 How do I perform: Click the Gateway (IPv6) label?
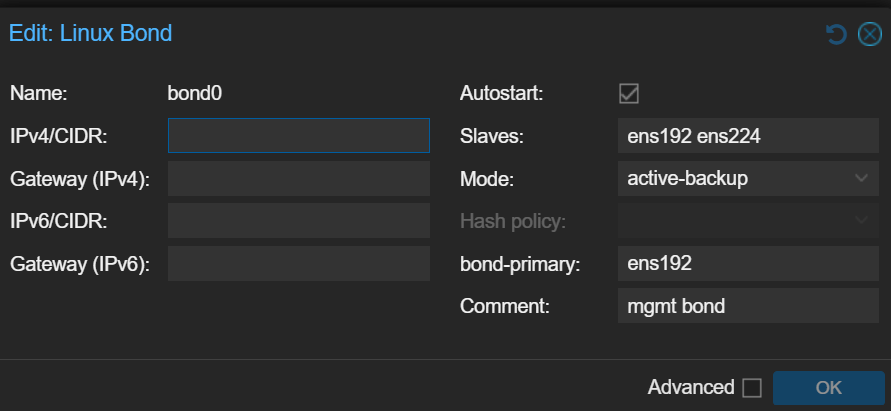[80, 264]
